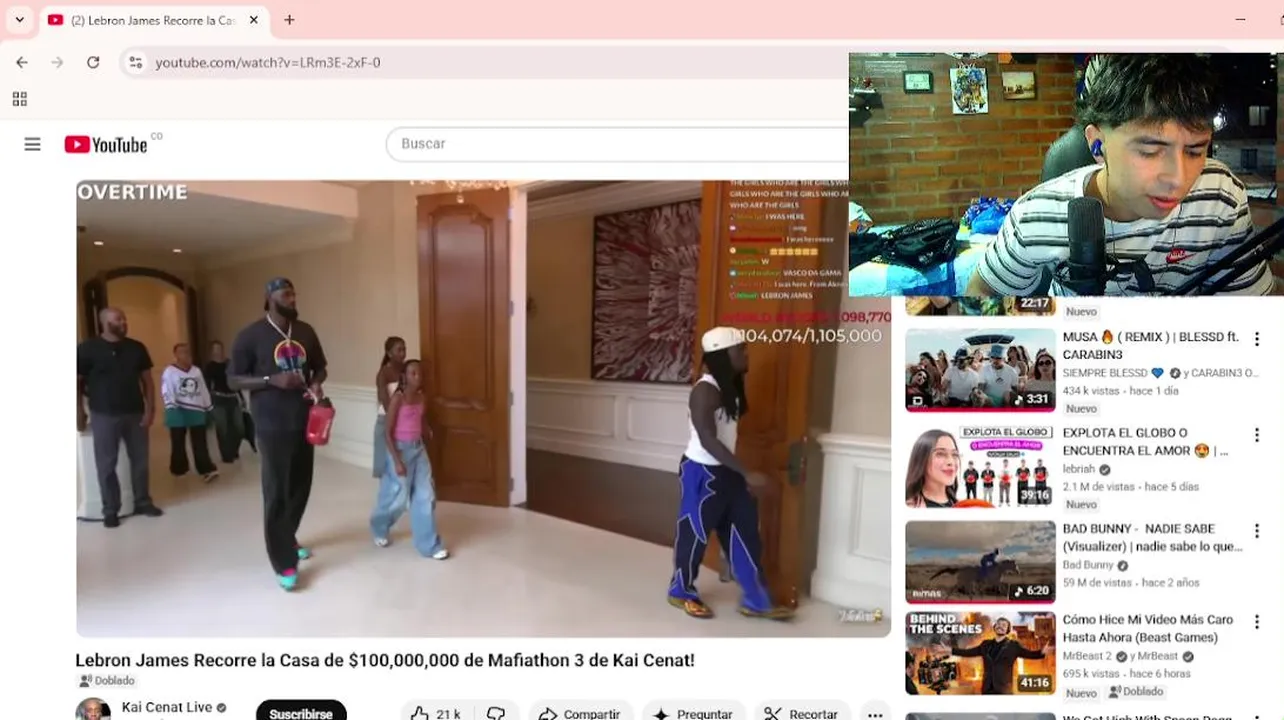Image resolution: width=1284 pixels, height=720 pixels.
Task: Play or pause the main video
Action: pyautogui.click(x=483, y=408)
